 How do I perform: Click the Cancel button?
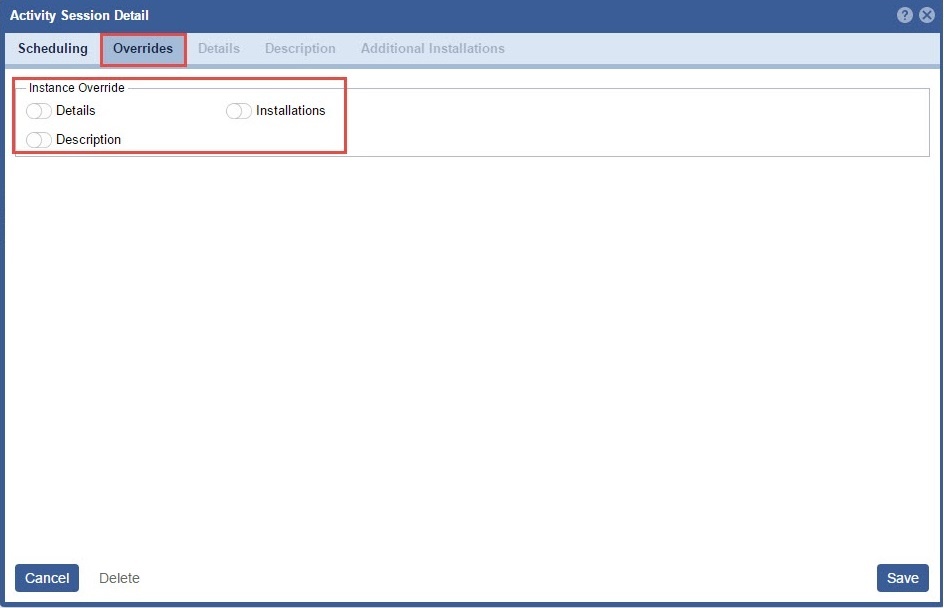pyautogui.click(x=47, y=578)
